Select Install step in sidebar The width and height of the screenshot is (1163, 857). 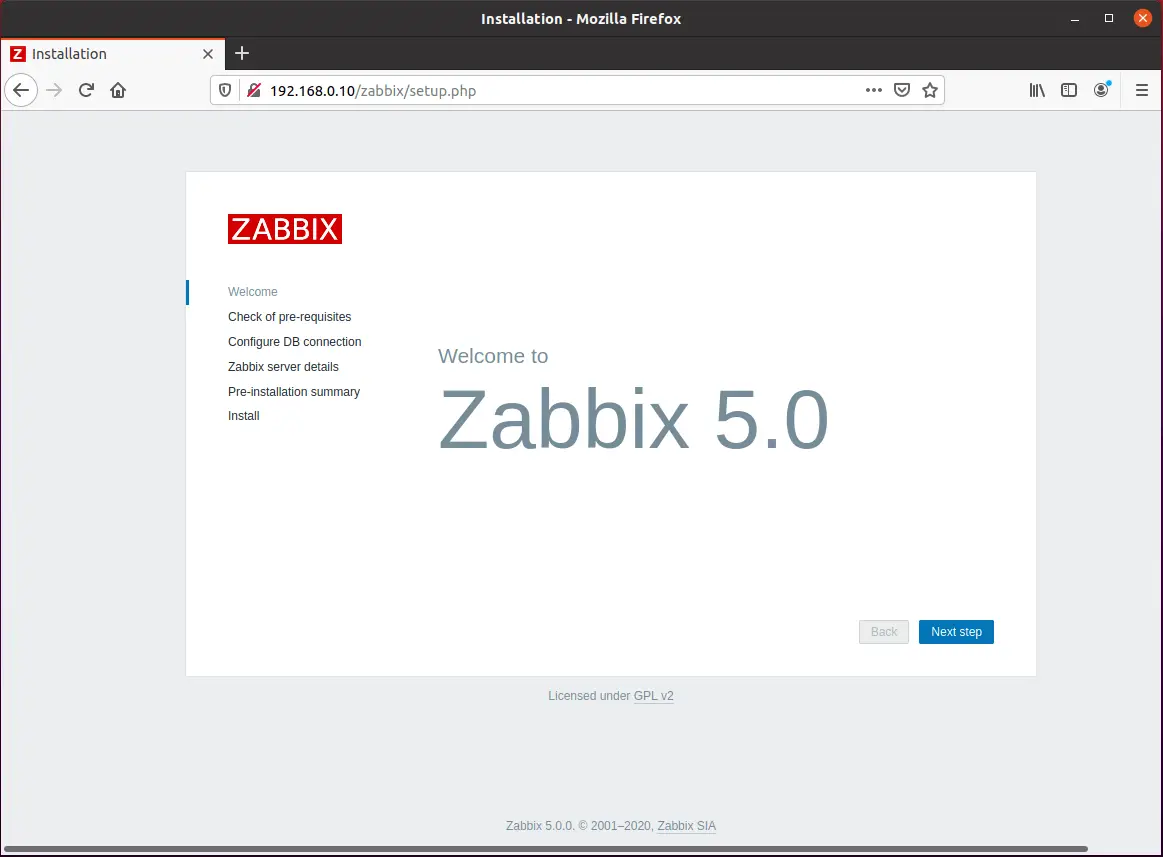click(243, 416)
